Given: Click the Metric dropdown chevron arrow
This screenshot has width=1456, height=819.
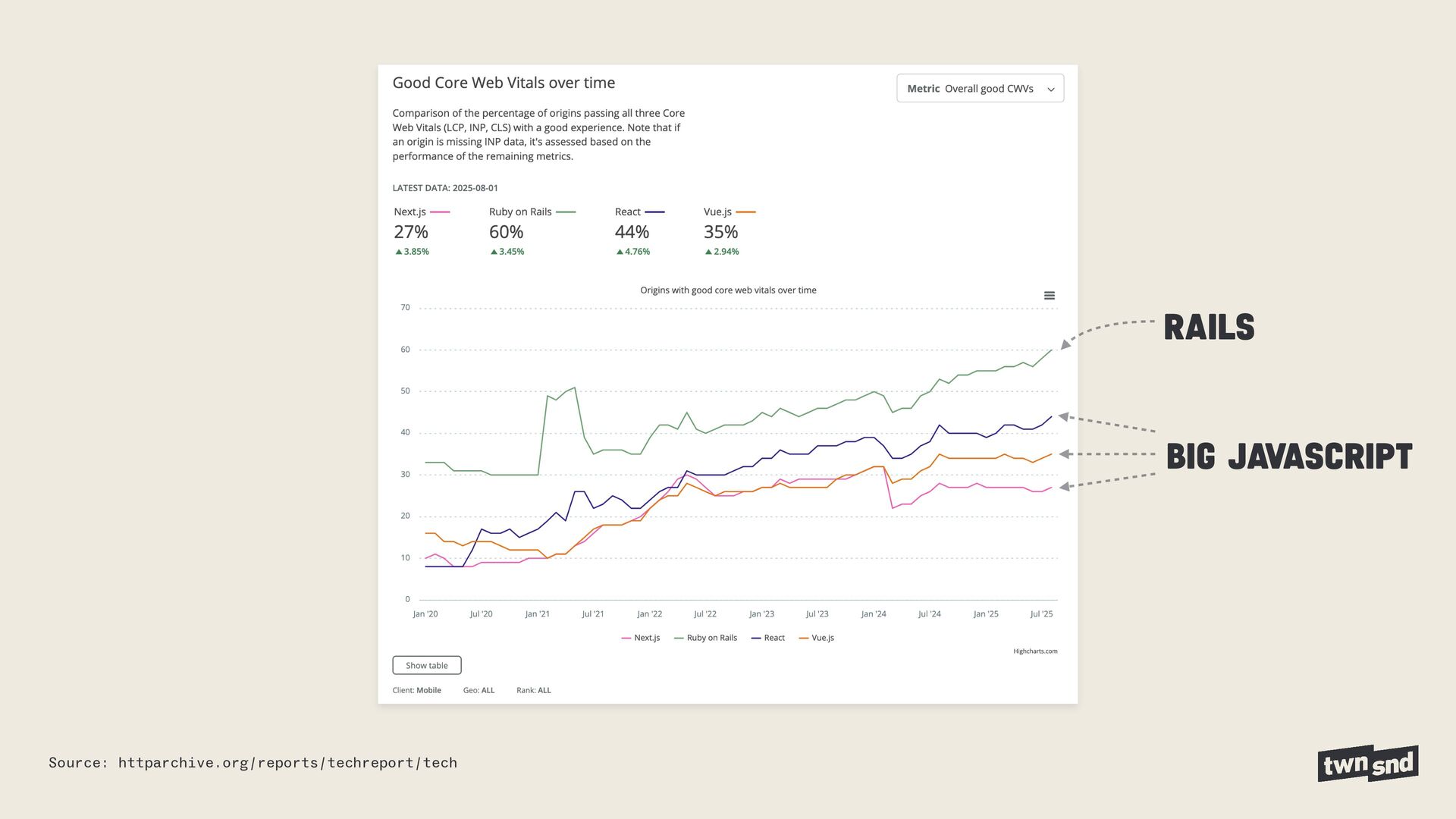Looking at the screenshot, I should pyautogui.click(x=1051, y=89).
